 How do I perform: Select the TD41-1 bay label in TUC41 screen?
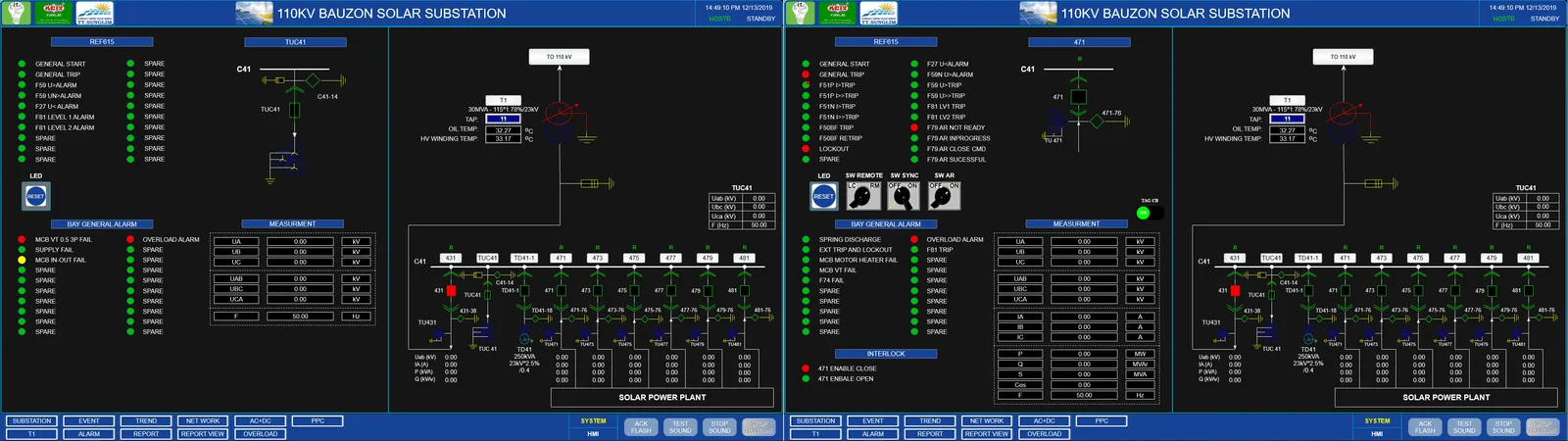pos(524,259)
